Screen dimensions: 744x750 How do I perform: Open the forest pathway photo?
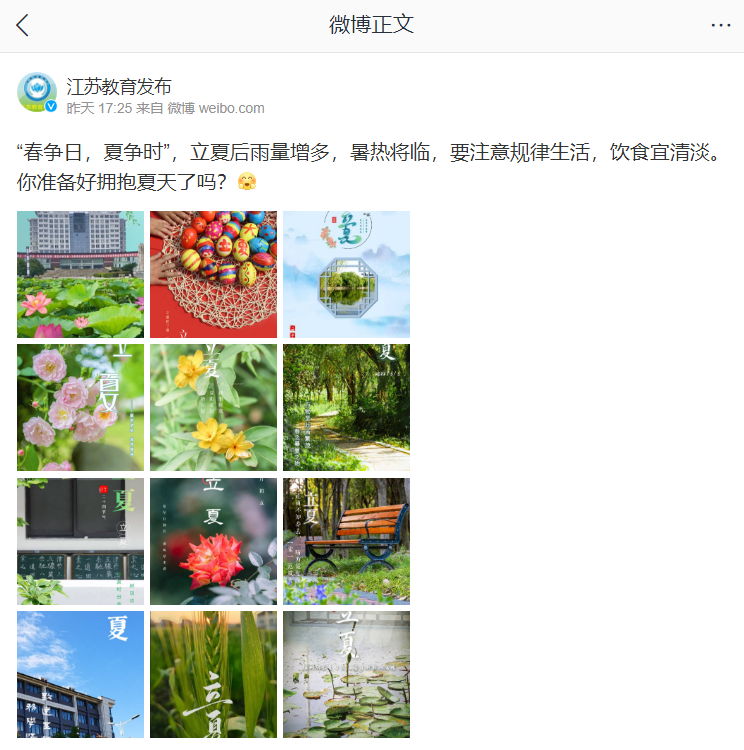pos(346,408)
